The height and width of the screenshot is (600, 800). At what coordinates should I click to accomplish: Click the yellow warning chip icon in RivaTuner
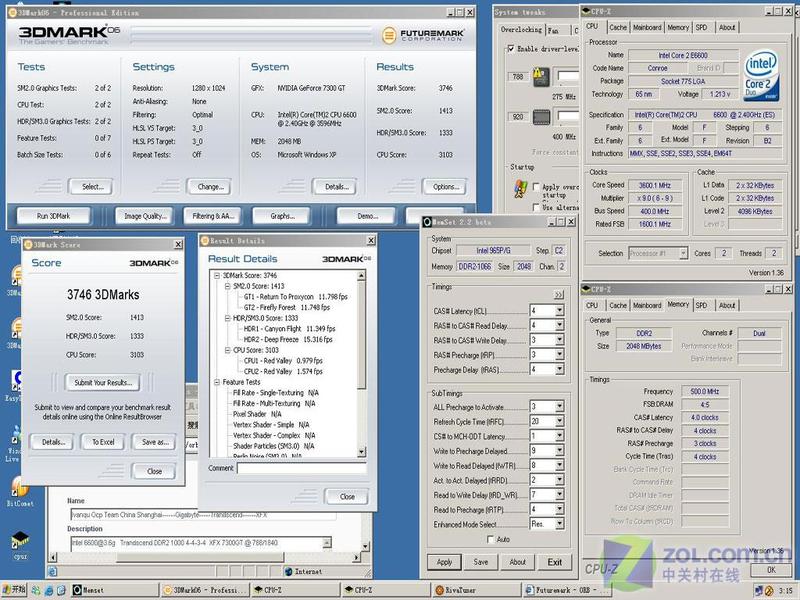[541, 77]
